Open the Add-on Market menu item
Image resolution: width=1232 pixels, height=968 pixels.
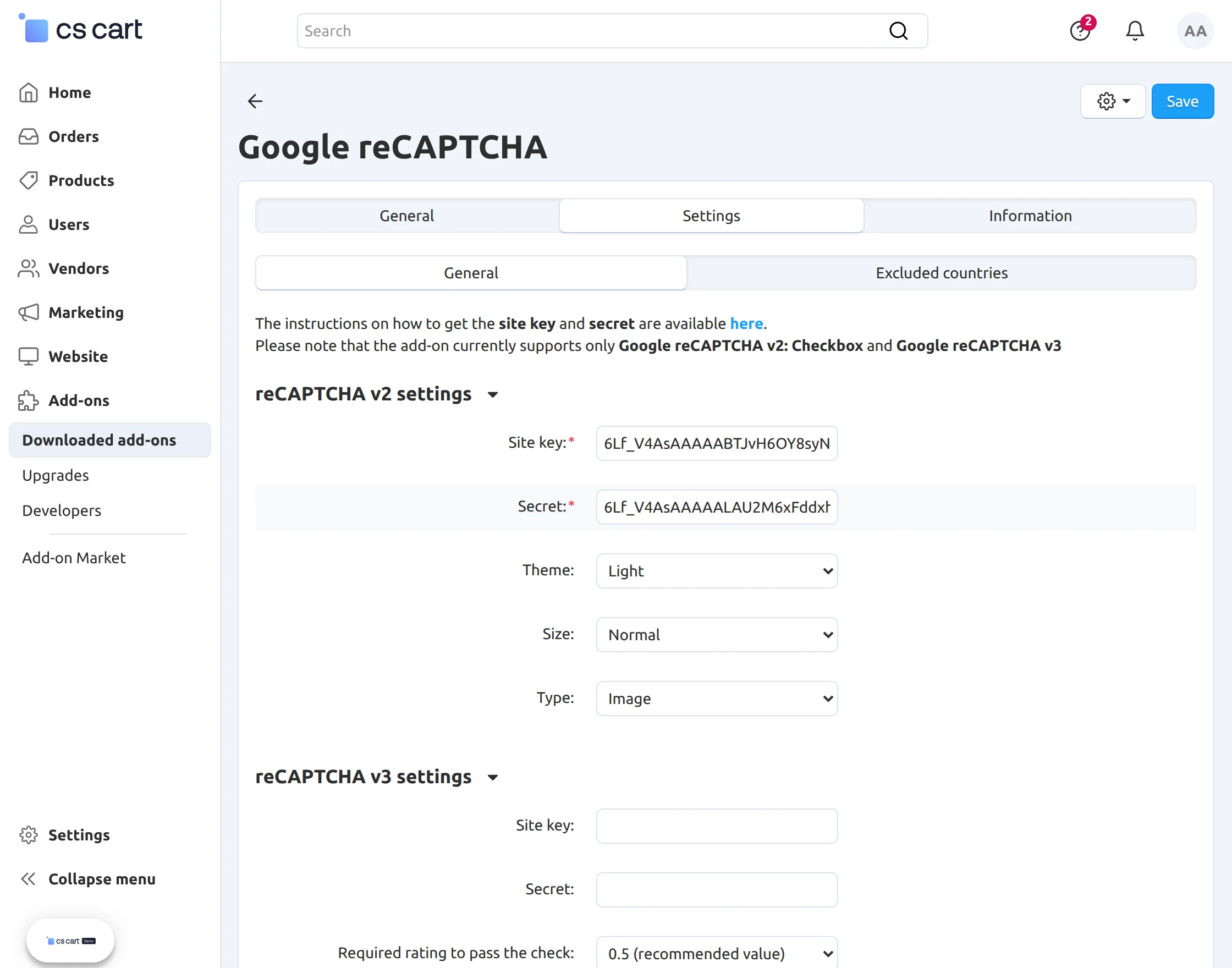pos(74,558)
